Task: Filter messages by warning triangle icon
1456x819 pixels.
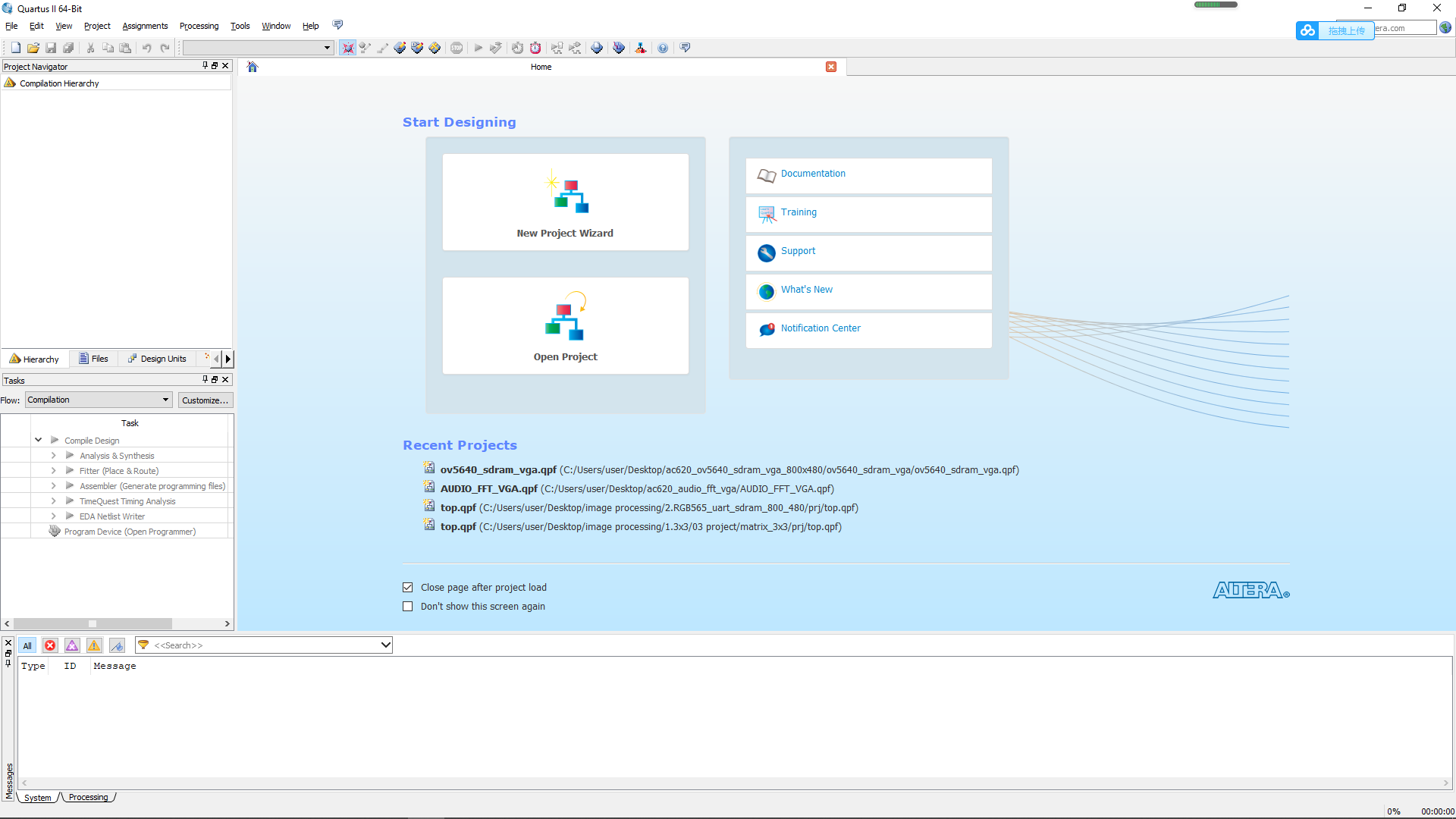Action: click(x=94, y=645)
